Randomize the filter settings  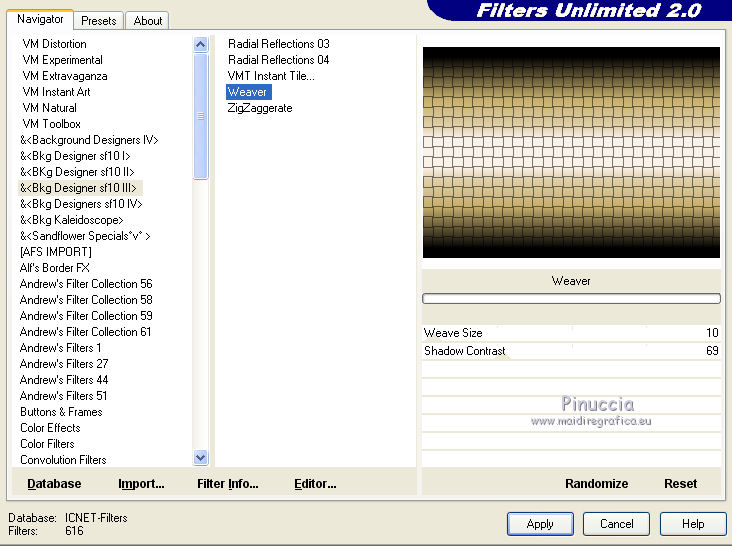tap(596, 483)
